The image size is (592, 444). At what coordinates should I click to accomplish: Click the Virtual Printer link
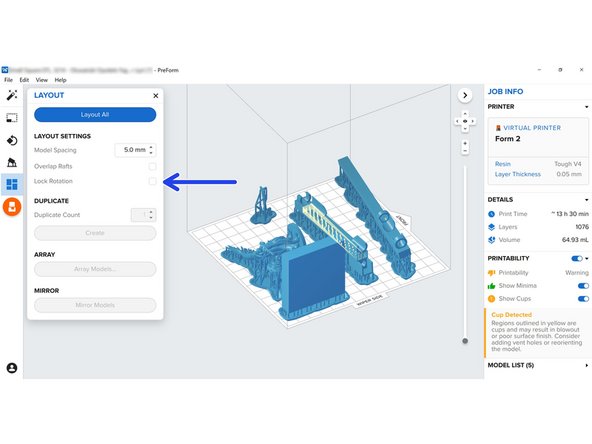[x=532, y=128]
